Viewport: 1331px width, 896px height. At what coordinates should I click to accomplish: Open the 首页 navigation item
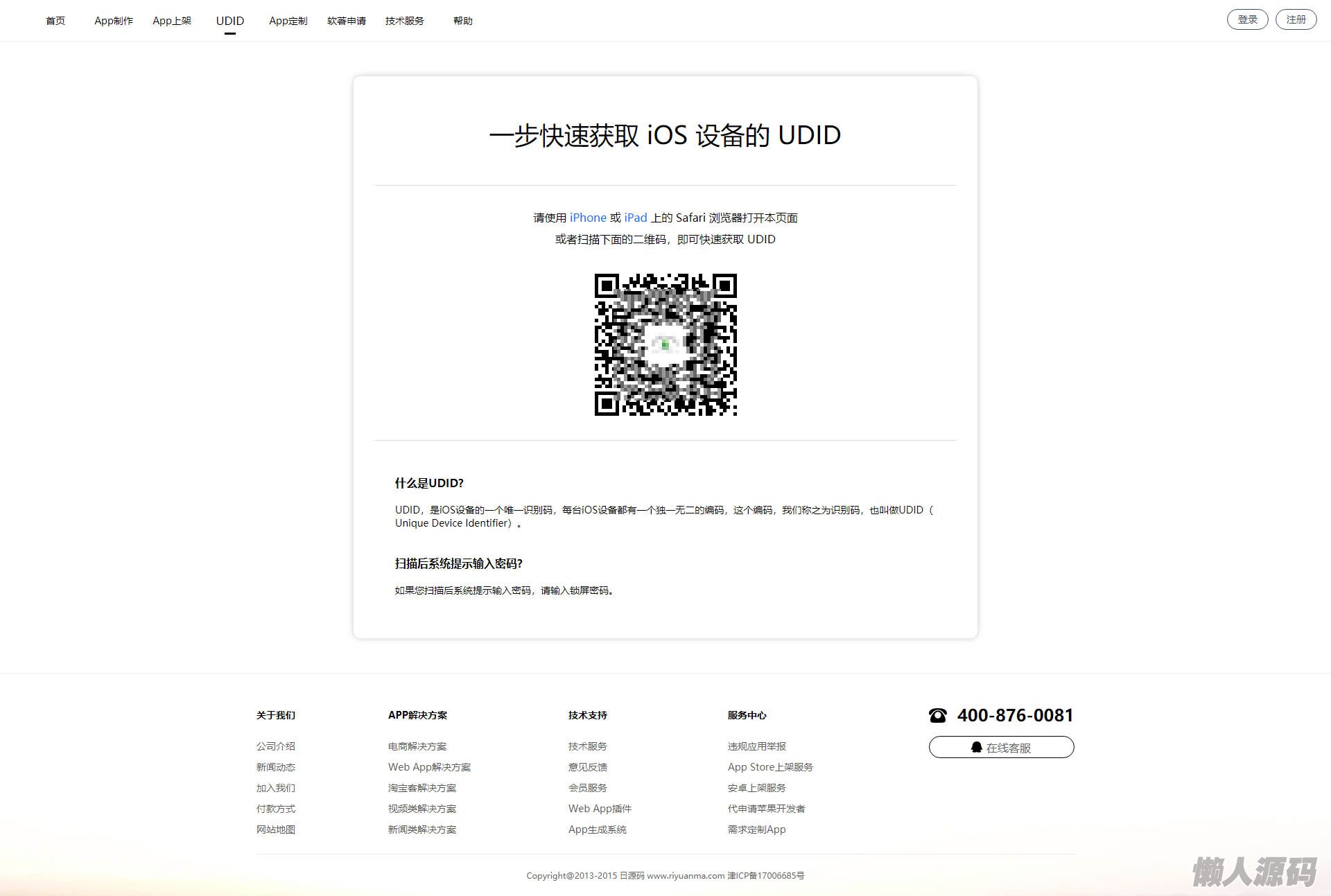(55, 21)
